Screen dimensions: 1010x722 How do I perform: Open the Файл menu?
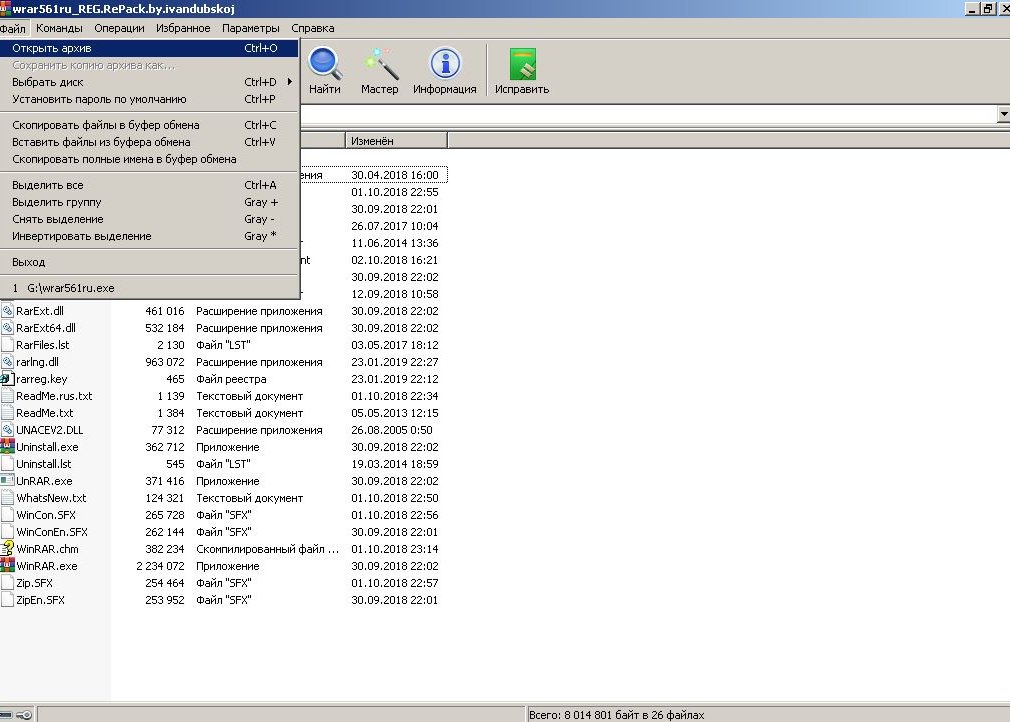(13, 28)
